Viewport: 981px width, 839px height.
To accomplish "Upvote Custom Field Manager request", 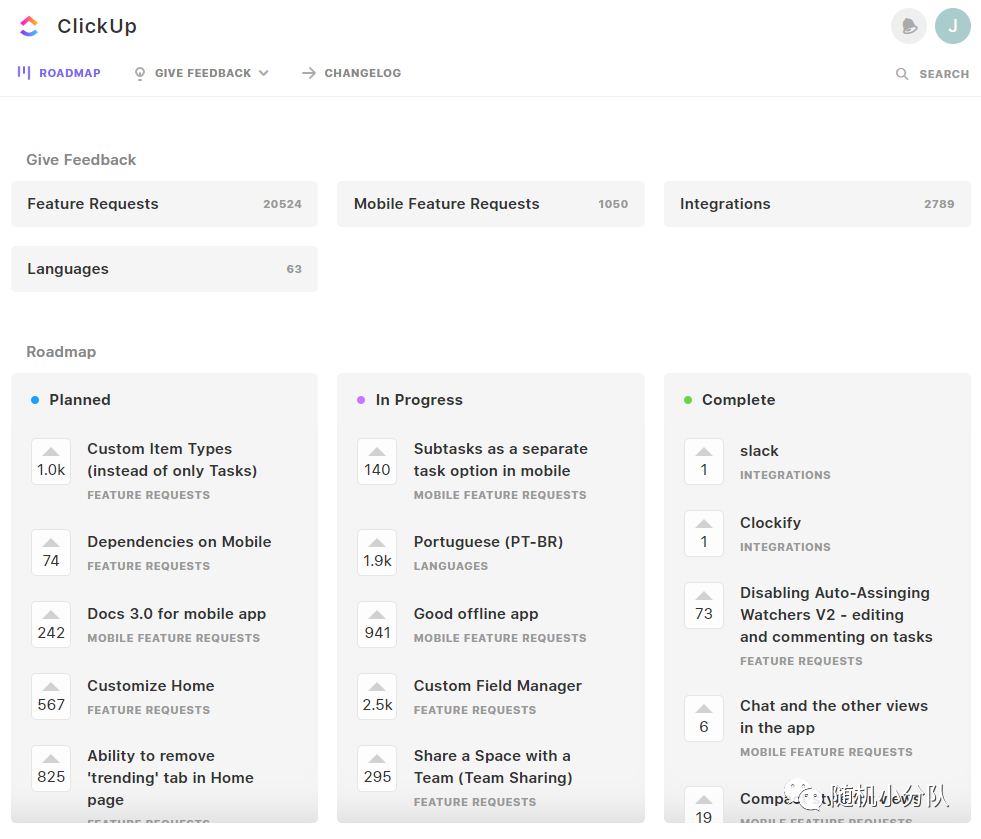I will 377,696.
